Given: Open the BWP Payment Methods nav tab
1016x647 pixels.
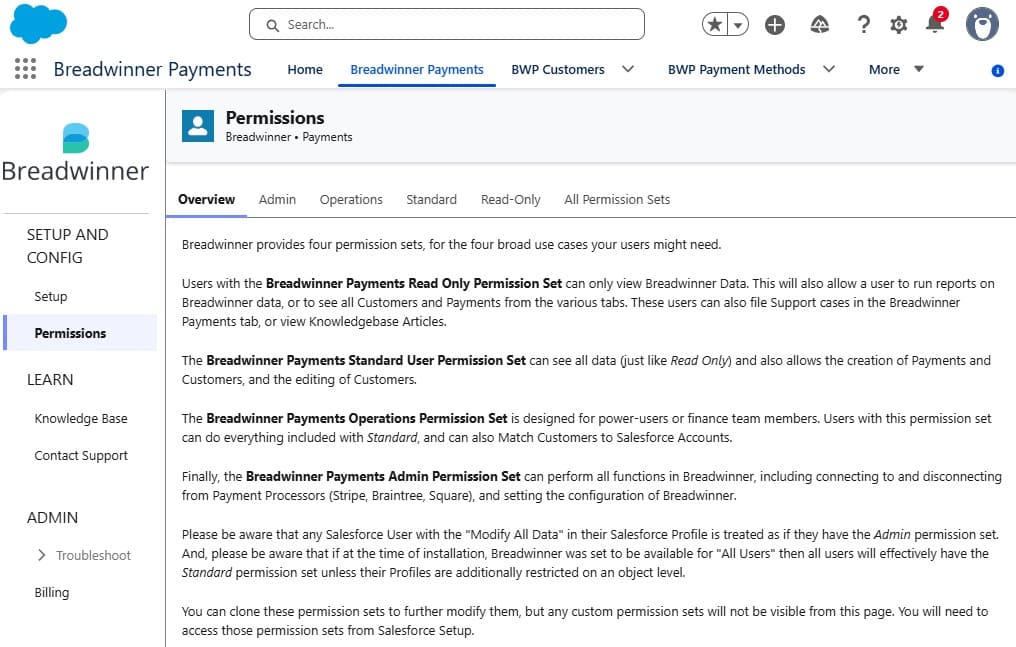Looking at the screenshot, I should coord(736,69).
